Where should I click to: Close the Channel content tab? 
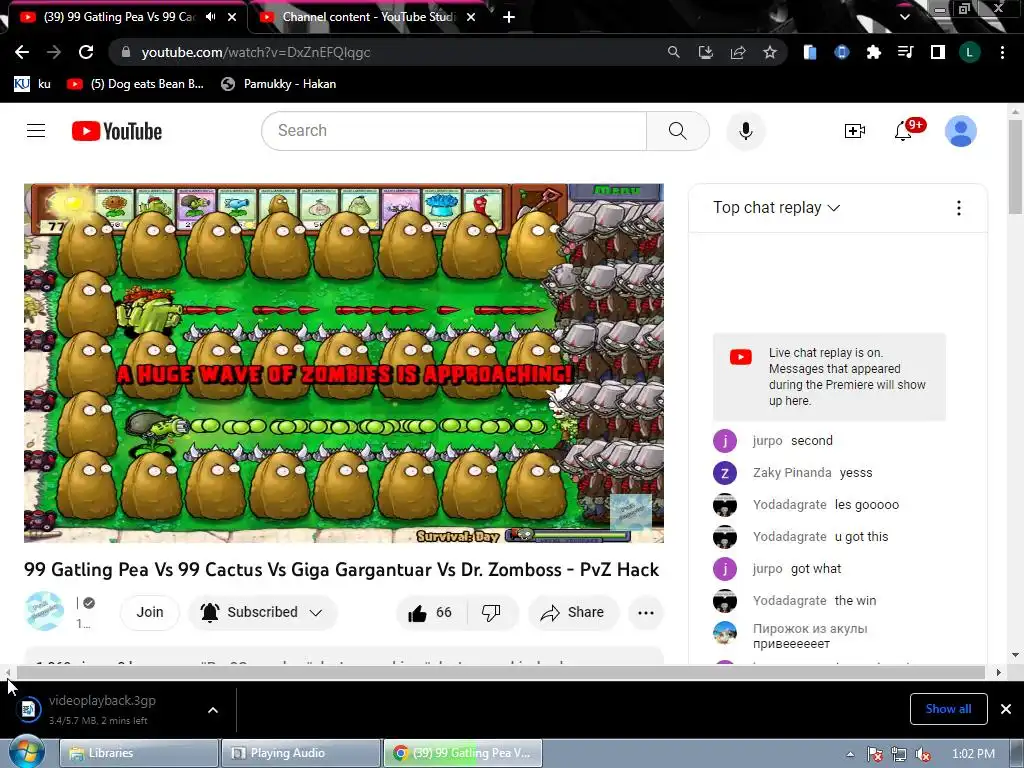[471, 17]
